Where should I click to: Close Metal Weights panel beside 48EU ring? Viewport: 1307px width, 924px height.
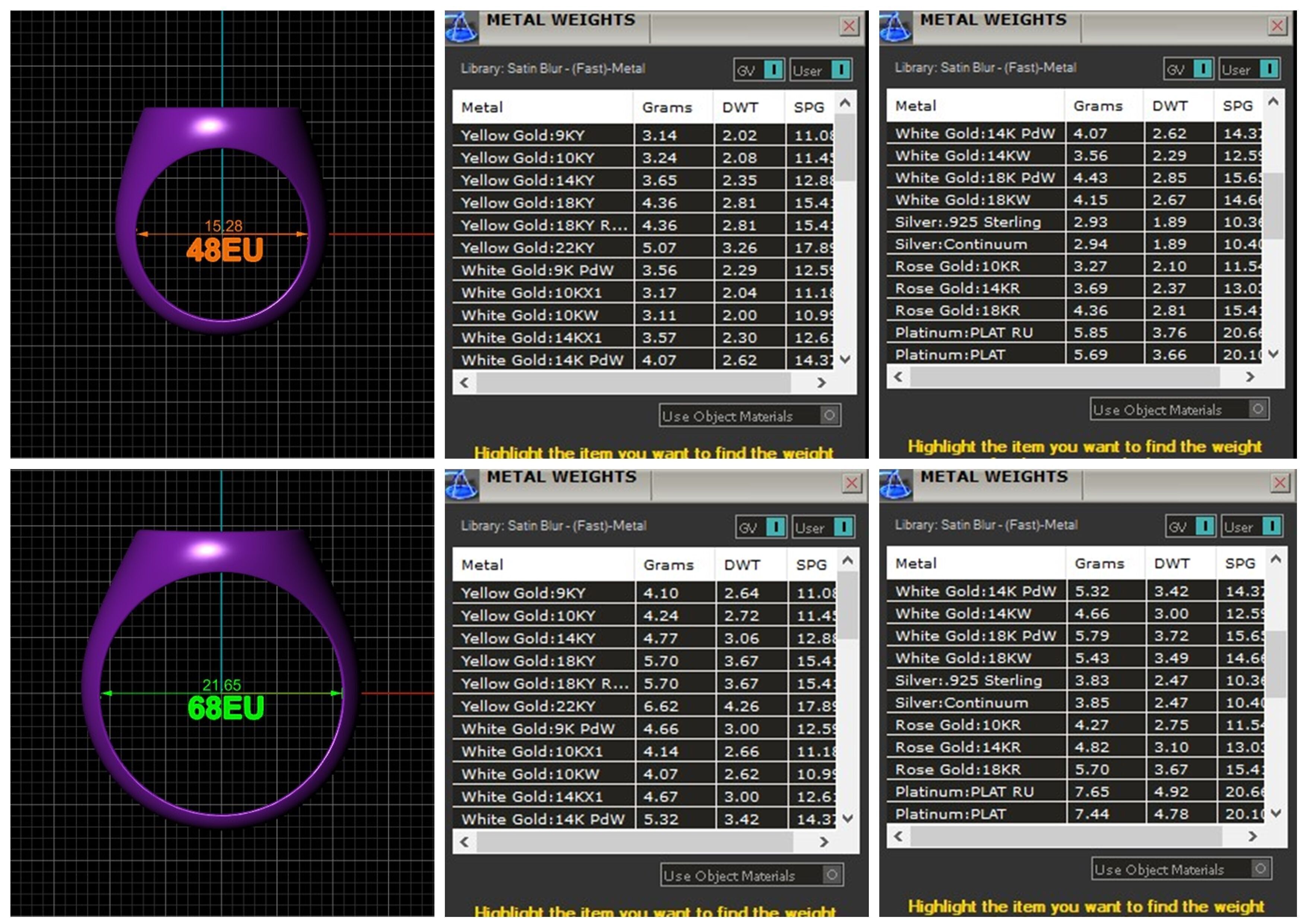(x=849, y=26)
